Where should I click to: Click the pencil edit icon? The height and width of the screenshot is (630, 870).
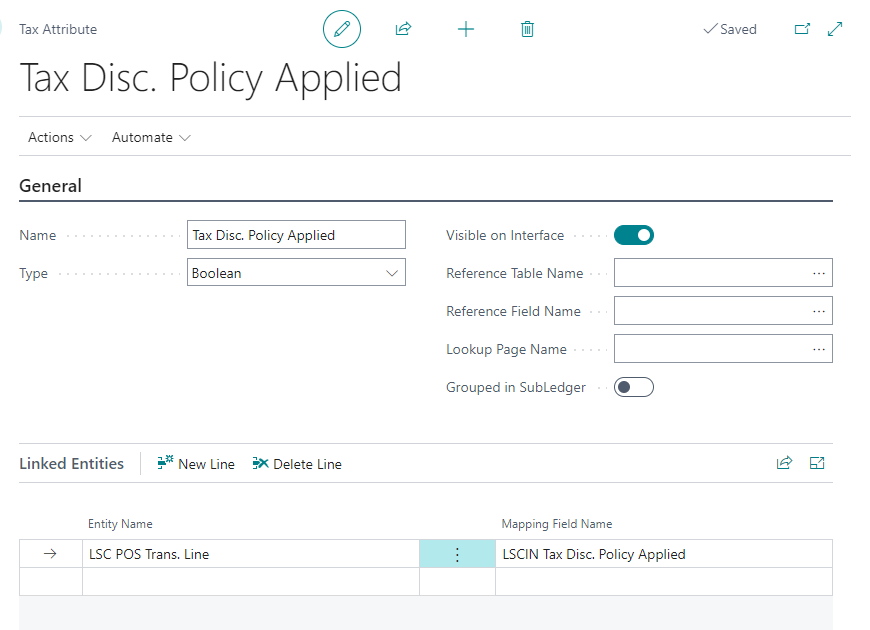(341, 29)
